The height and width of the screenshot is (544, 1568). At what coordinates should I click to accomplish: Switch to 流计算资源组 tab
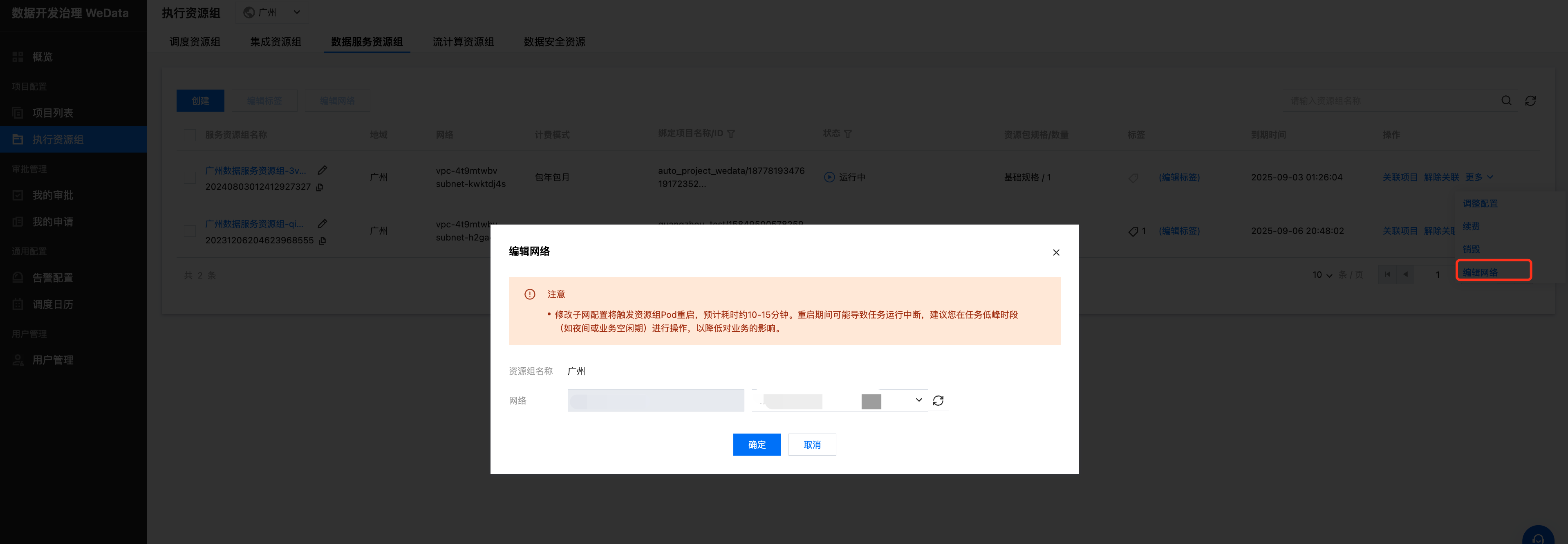pyautogui.click(x=463, y=42)
